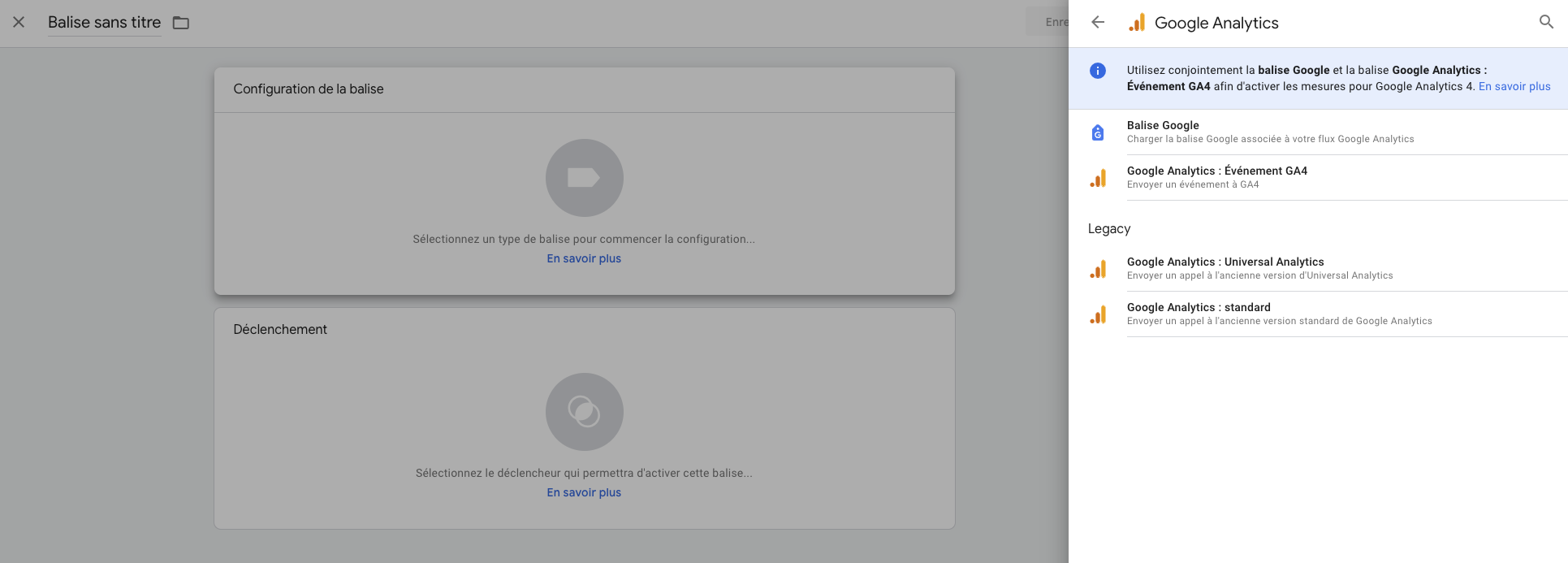The height and width of the screenshot is (563, 1568).
Task: Click the Universal Analytics bar chart icon
Action: coord(1098,269)
